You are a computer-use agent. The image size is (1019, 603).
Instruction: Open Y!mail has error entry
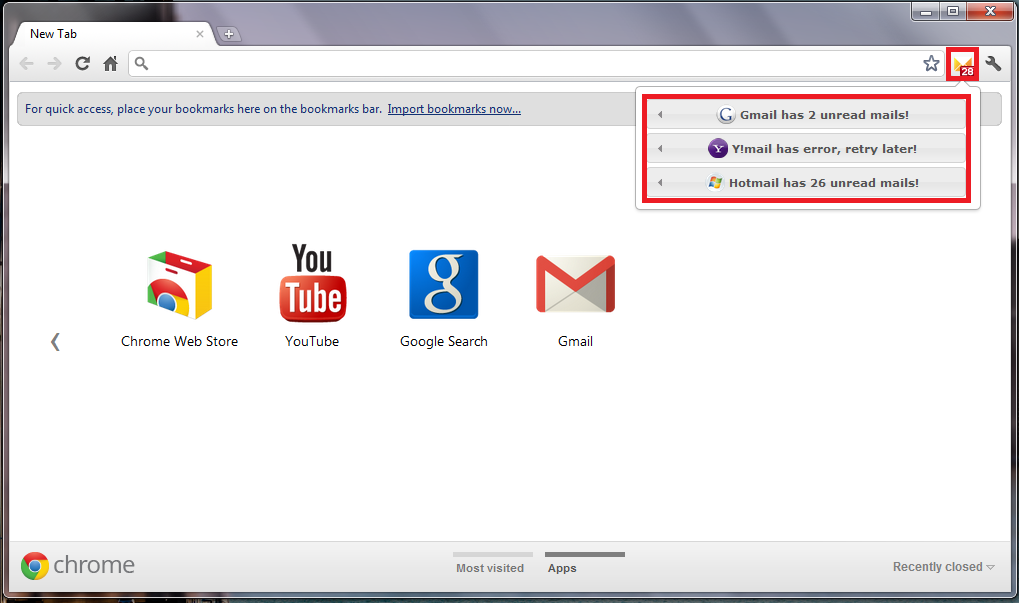806,149
